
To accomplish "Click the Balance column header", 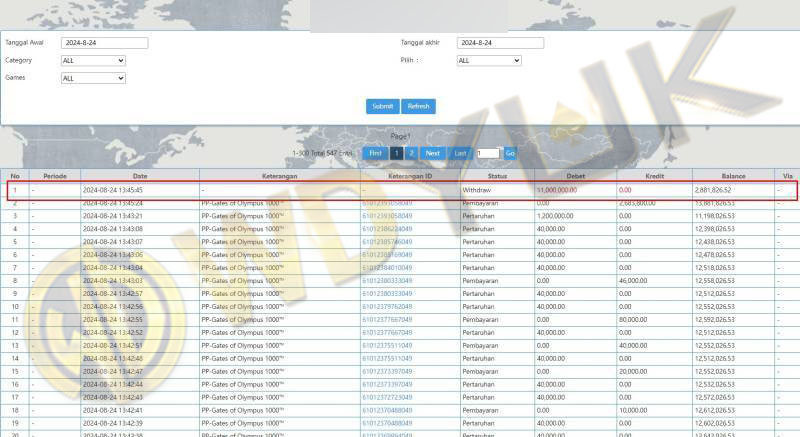I will pos(732,176).
